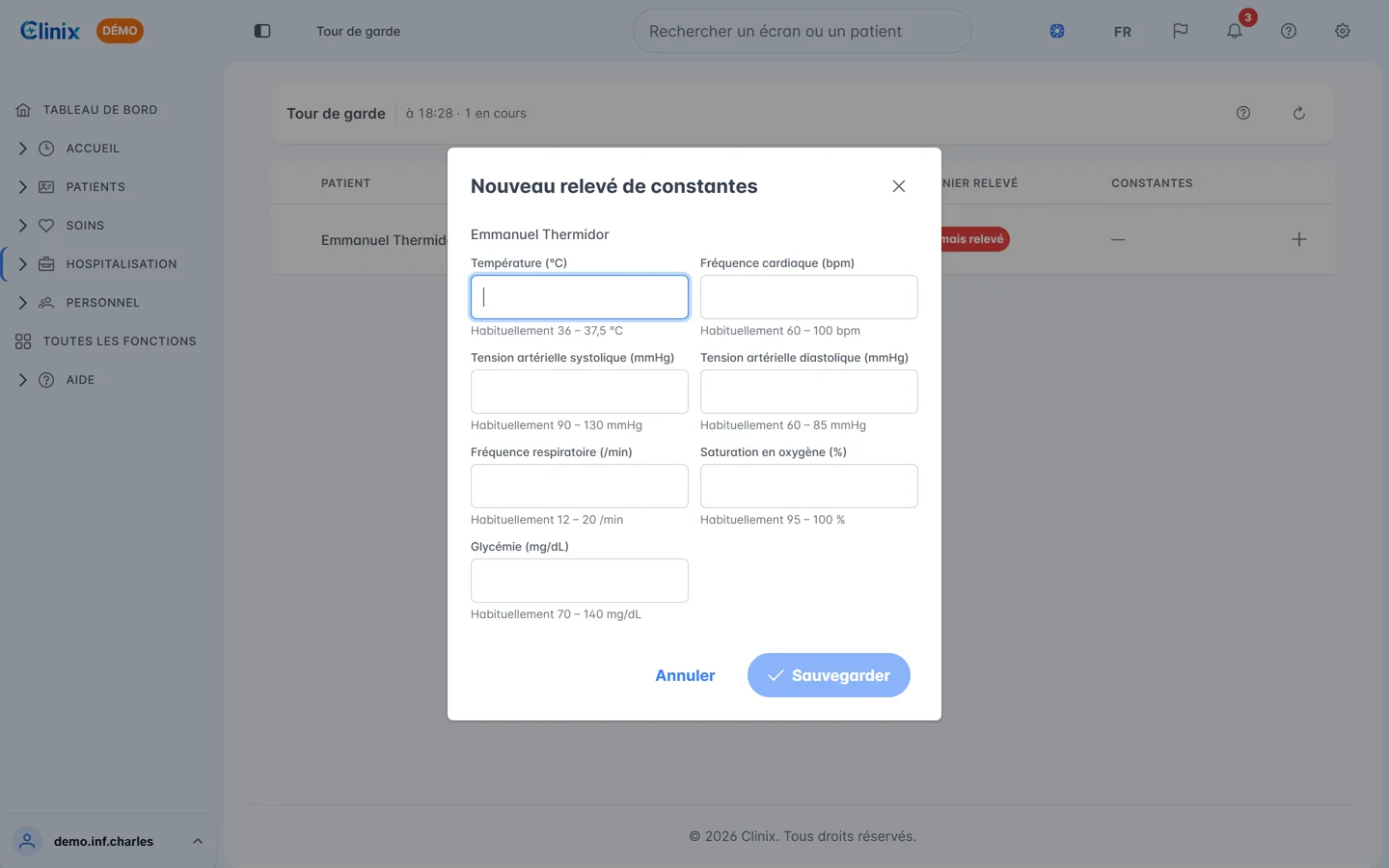Click the CONSTANTES column header
Screen dimensions: 1389x868
click(x=1152, y=183)
